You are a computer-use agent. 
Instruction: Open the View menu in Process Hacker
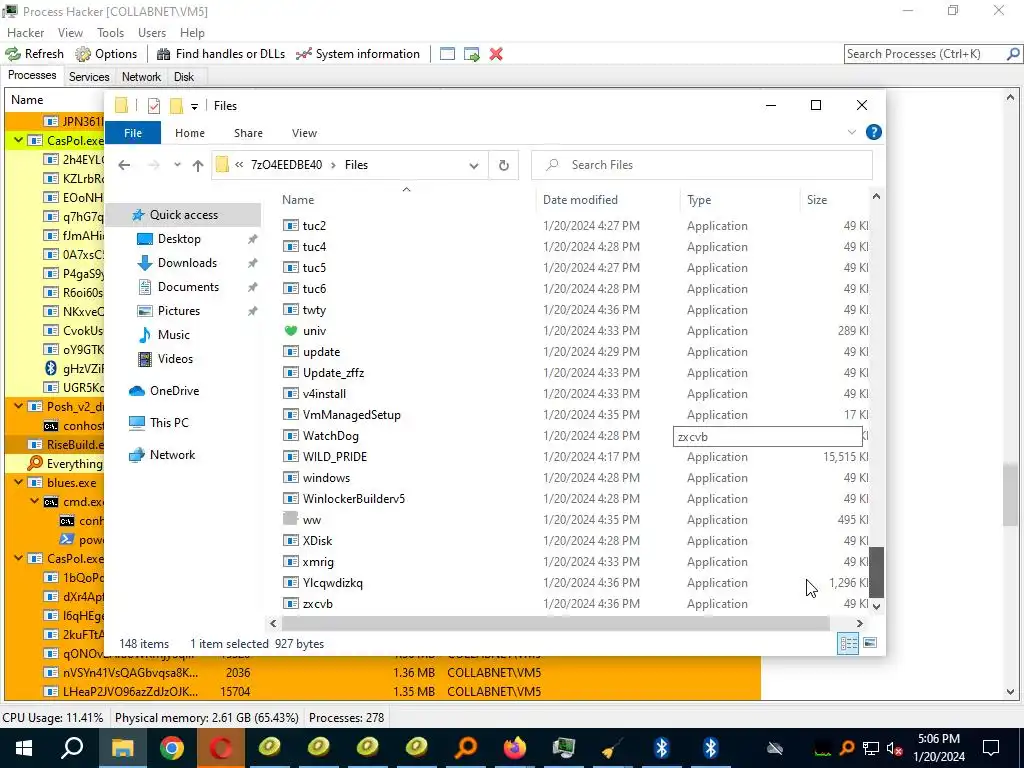tap(70, 33)
